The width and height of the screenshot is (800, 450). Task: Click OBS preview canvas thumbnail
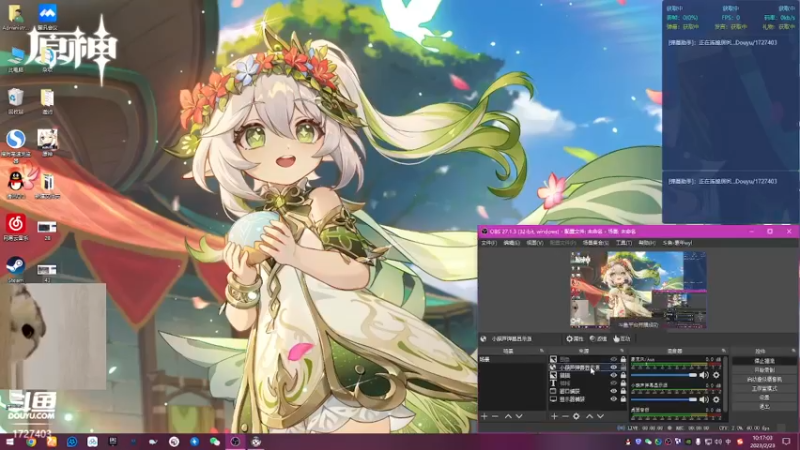coord(638,289)
